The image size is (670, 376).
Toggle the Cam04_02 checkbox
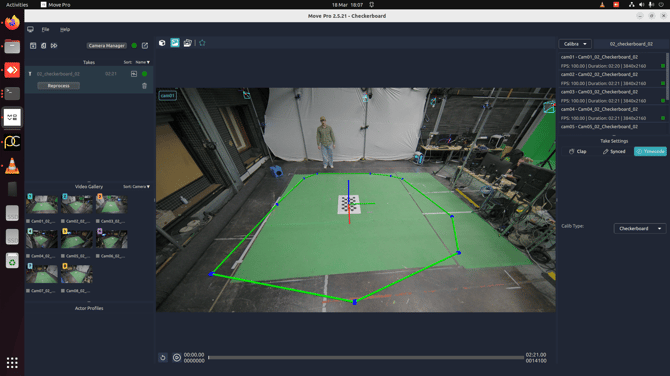[28, 256]
